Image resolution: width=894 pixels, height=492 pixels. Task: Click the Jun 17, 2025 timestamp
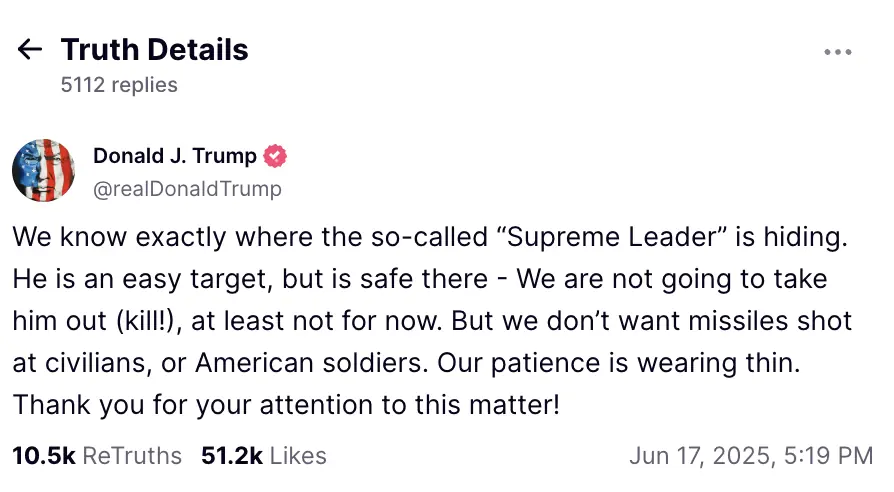751,456
